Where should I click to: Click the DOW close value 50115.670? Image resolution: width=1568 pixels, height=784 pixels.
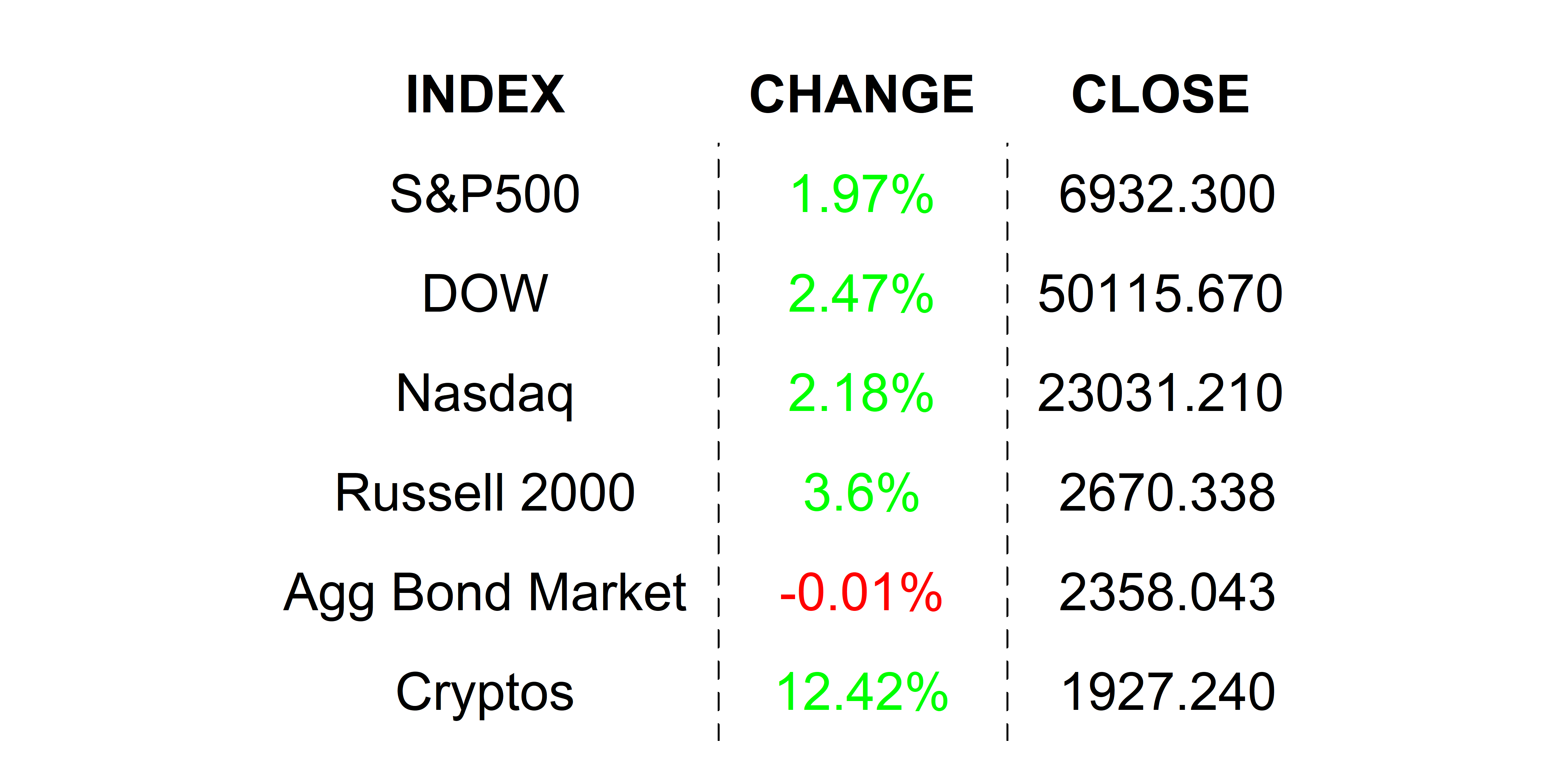(x=1160, y=294)
